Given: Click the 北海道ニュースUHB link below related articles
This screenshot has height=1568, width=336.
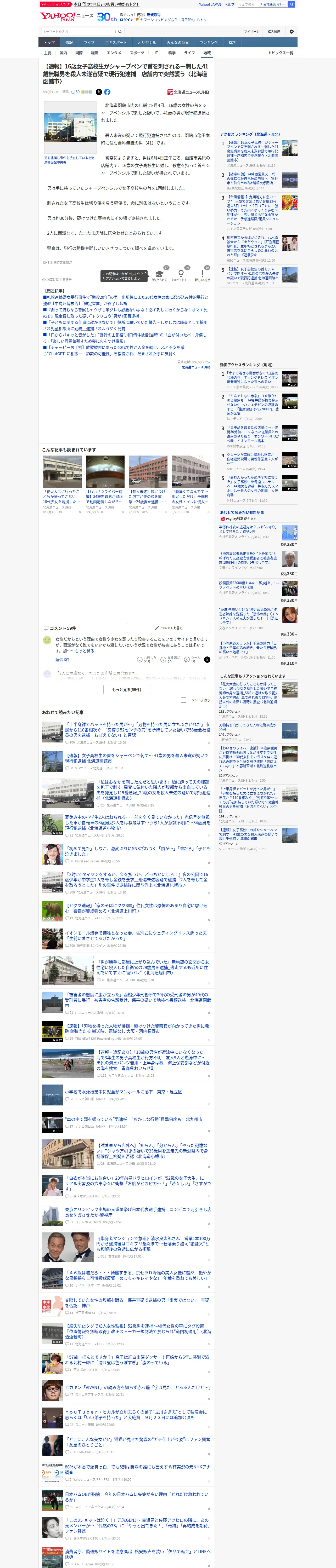Looking at the screenshot, I should point(196,367).
